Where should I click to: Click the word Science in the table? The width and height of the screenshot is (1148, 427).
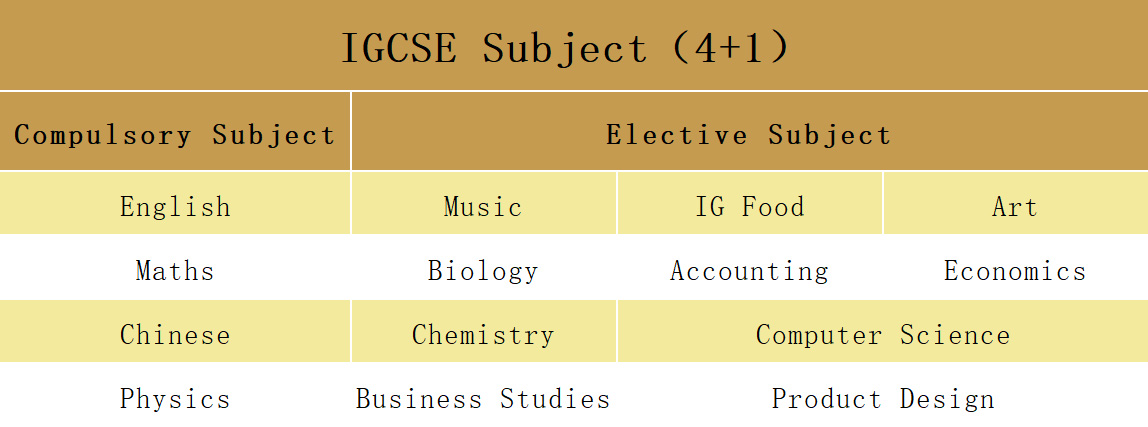[x=954, y=335]
